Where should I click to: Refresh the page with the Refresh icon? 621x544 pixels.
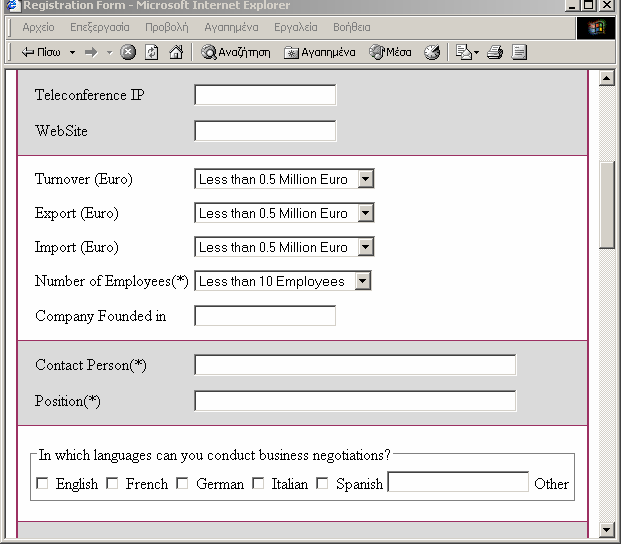(x=152, y=52)
